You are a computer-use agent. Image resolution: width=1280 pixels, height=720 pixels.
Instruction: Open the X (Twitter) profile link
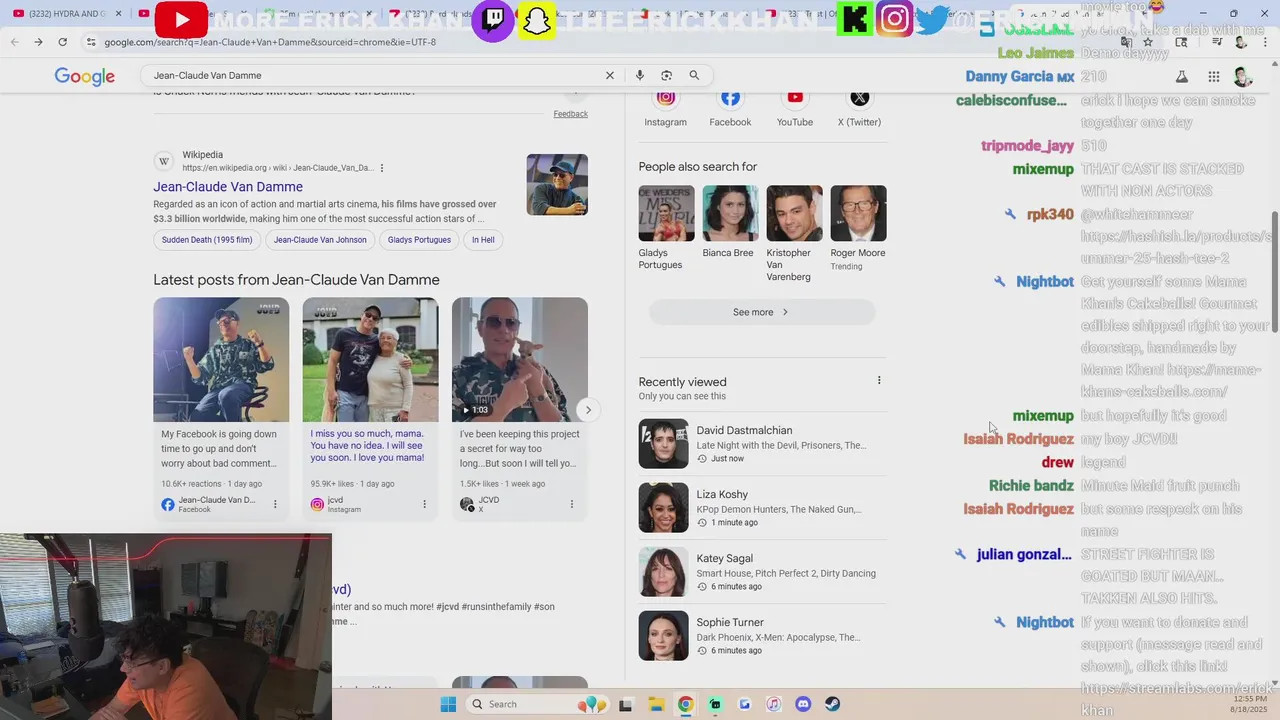point(859,108)
